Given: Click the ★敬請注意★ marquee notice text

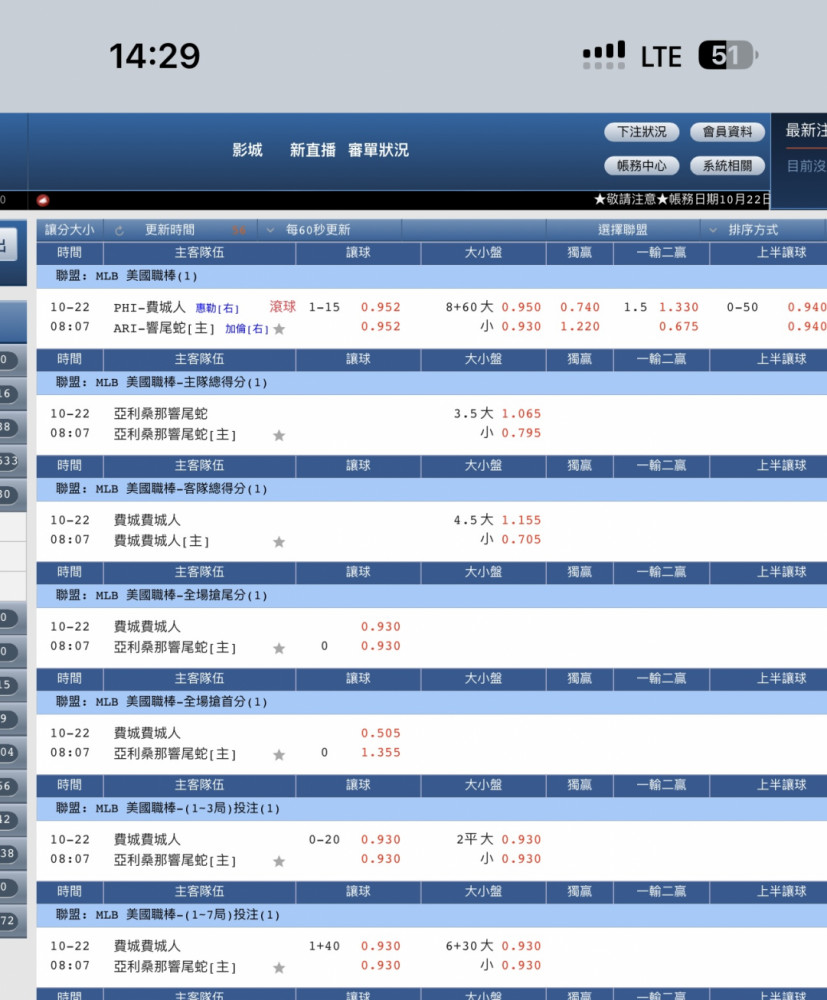Looking at the screenshot, I should tap(682, 200).
